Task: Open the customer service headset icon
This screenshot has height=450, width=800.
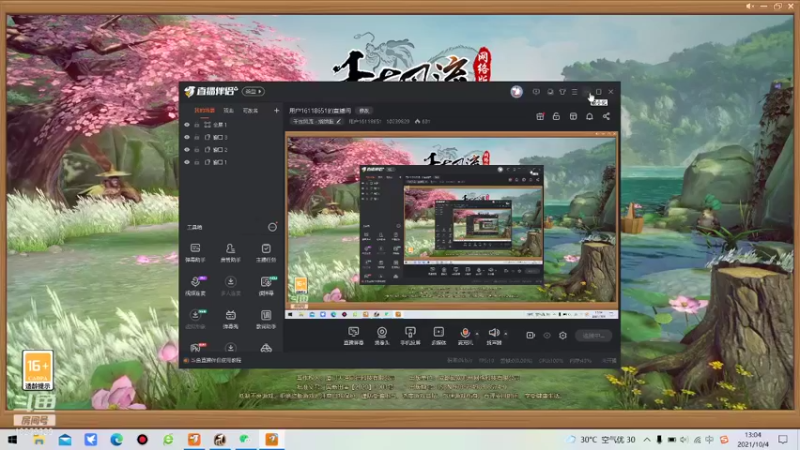Action: coord(550,92)
